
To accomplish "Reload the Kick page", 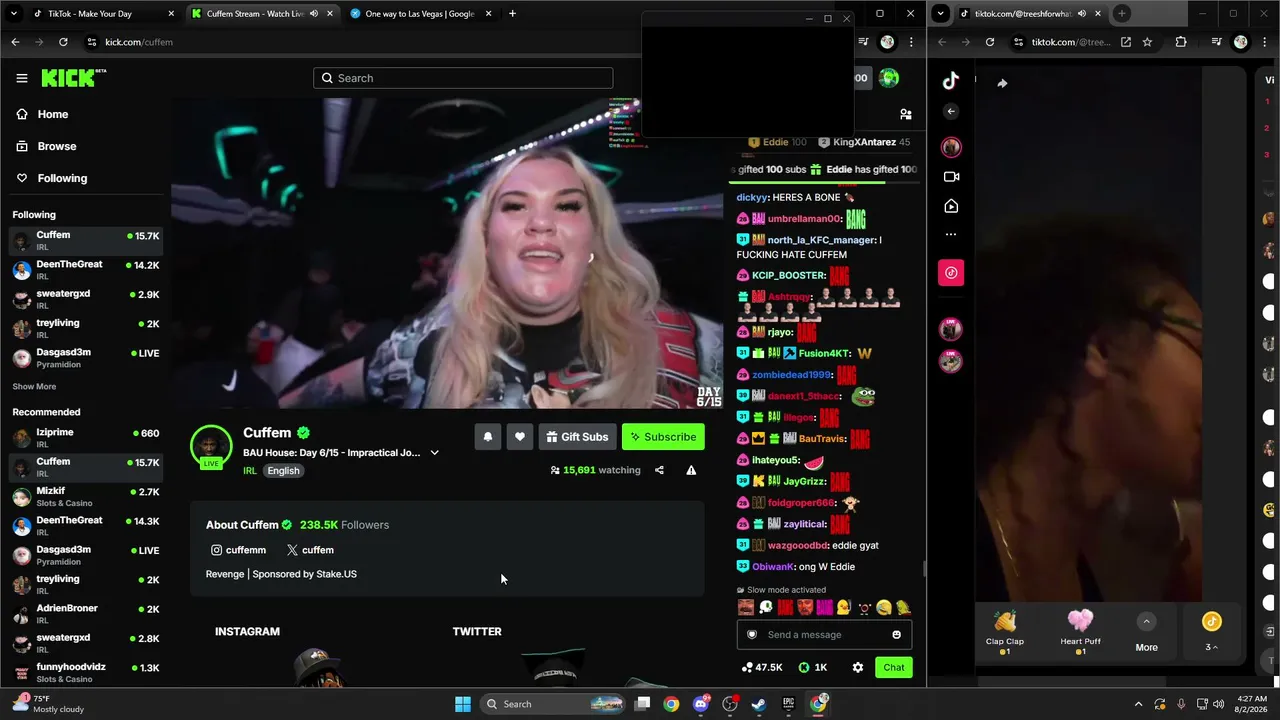I will pos(63,42).
